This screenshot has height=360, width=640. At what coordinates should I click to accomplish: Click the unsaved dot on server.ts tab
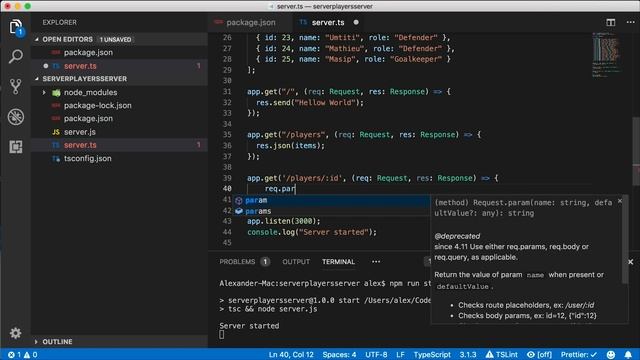pos(356,22)
